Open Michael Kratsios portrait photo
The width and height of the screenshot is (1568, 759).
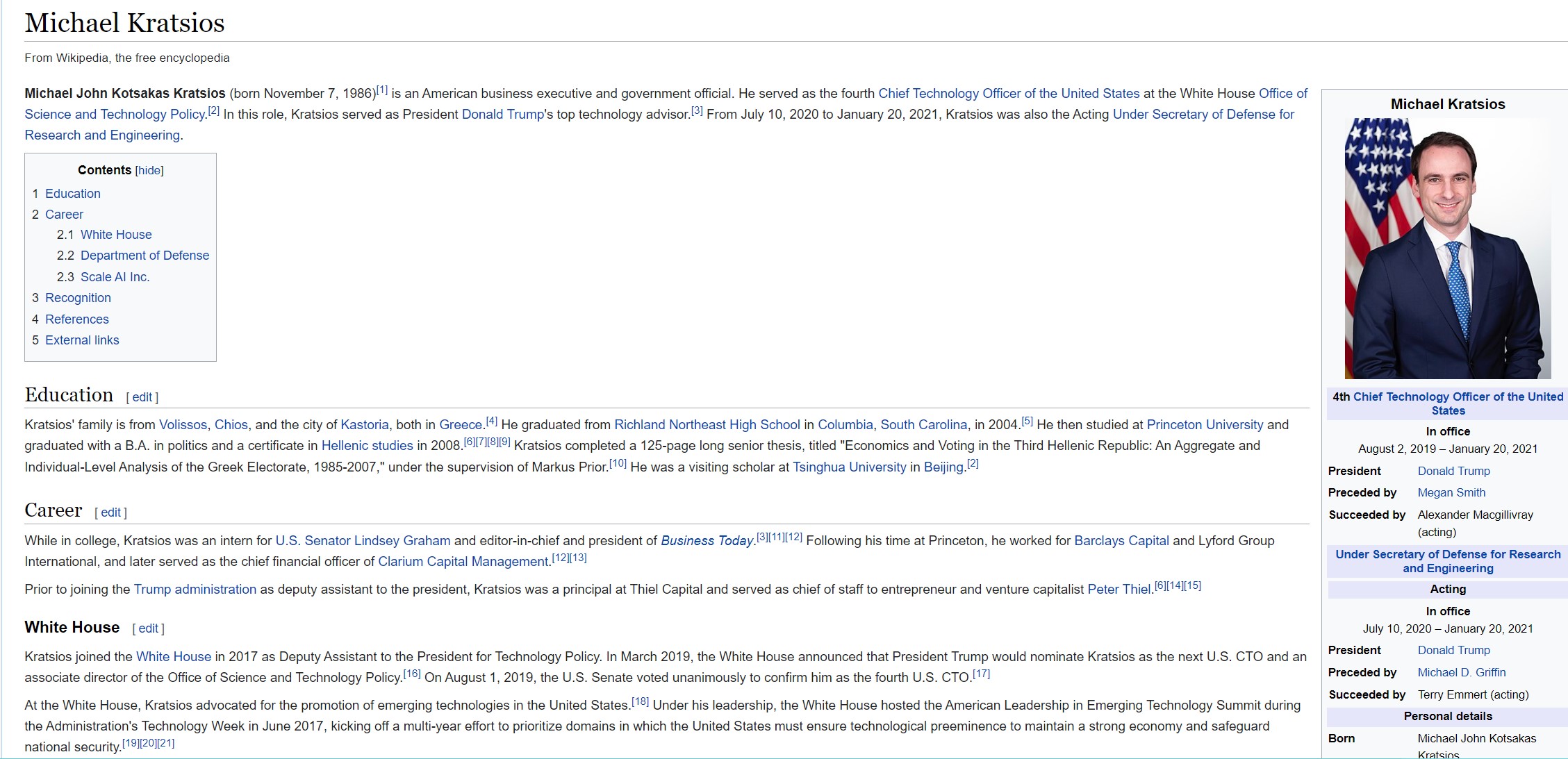(1448, 249)
